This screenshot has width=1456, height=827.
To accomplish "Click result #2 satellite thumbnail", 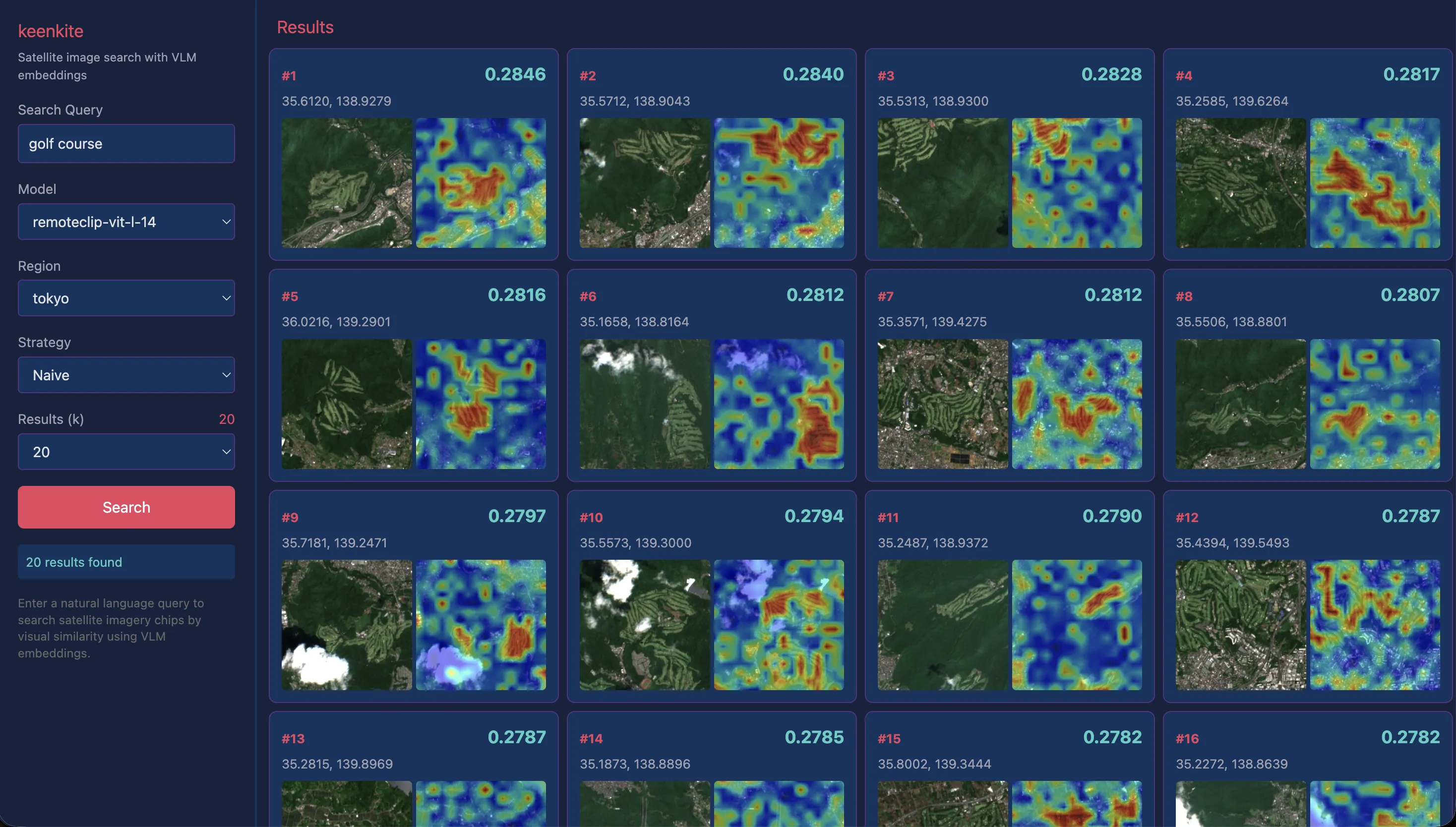I will tap(644, 183).
